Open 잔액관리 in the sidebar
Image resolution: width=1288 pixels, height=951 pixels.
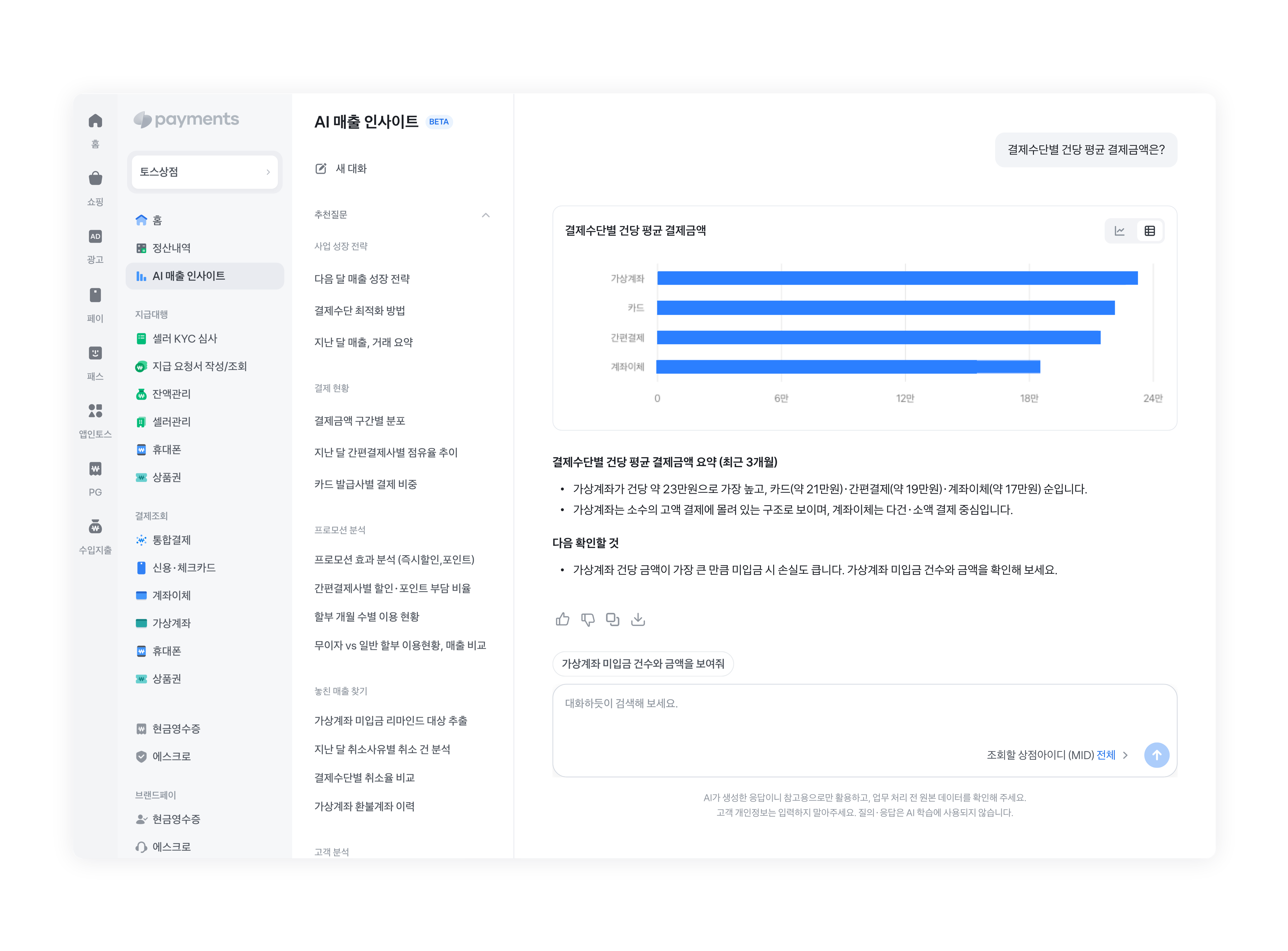pos(205,394)
